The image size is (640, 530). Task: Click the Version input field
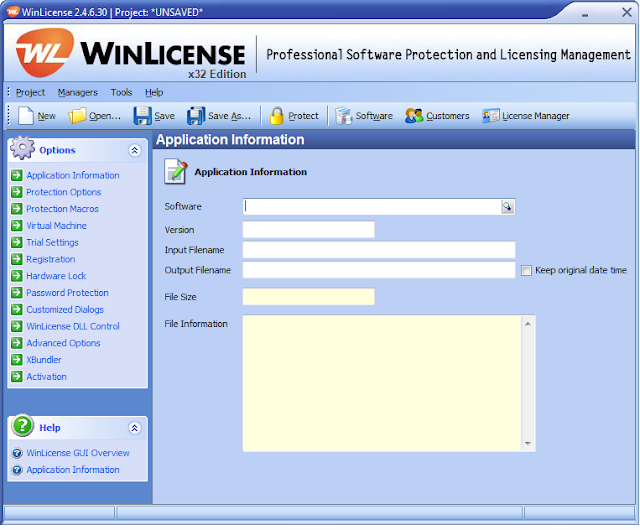pyautogui.click(x=308, y=229)
